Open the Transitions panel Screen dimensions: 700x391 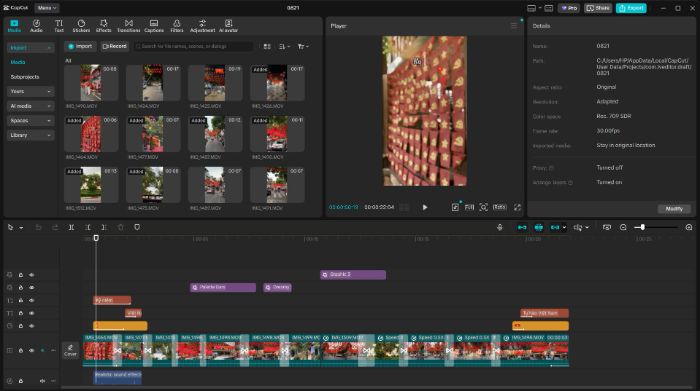tap(129, 26)
